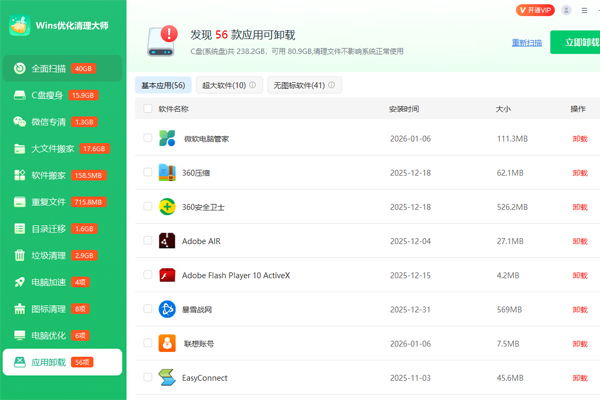The height and width of the screenshot is (400, 600).
Task: Select the Adobe Flash Player 10 ActiveX name
Action: click(236, 275)
